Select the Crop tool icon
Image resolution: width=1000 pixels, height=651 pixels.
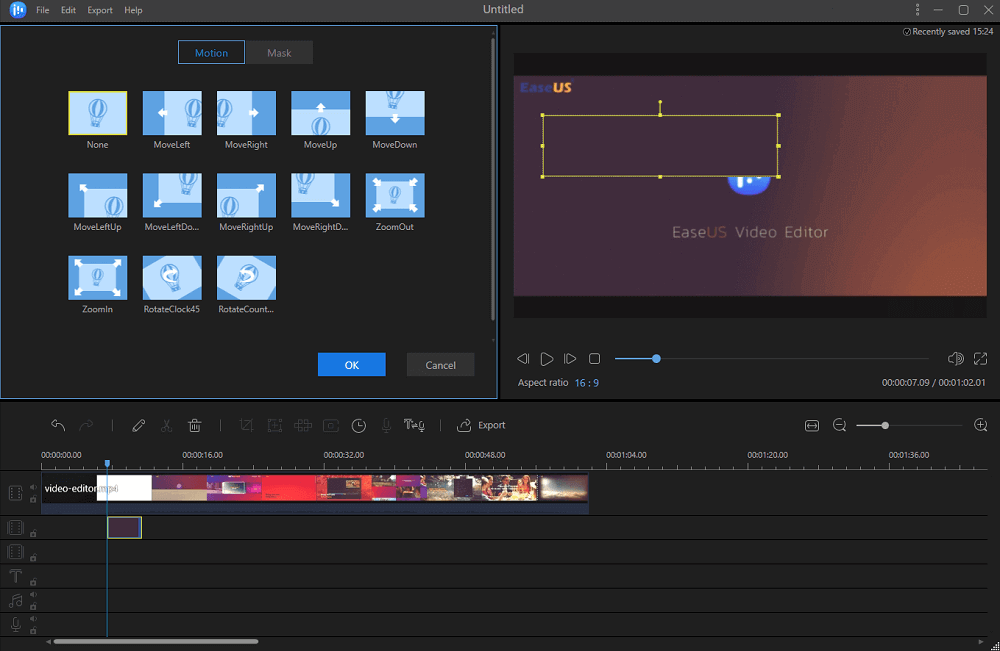point(247,425)
